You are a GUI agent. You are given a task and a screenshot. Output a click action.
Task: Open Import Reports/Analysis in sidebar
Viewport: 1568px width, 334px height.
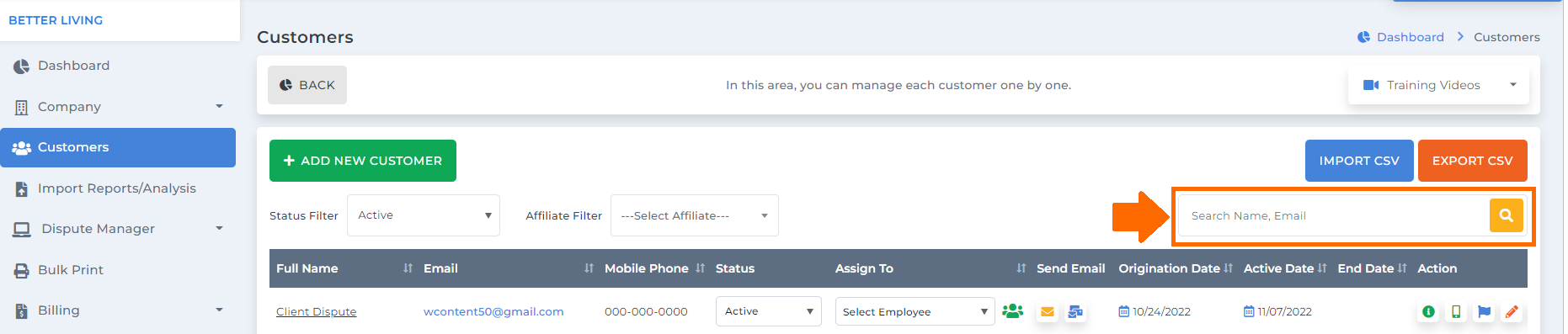click(118, 188)
